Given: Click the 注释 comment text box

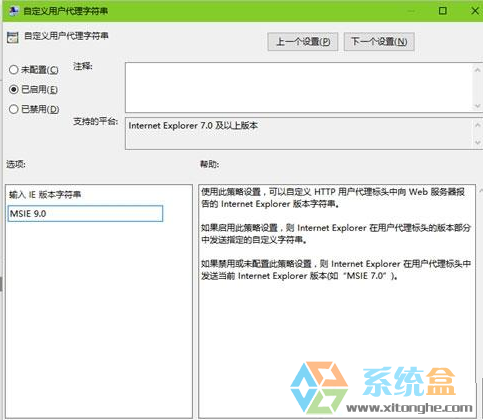Looking at the screenshot, I should pos(299,87).
